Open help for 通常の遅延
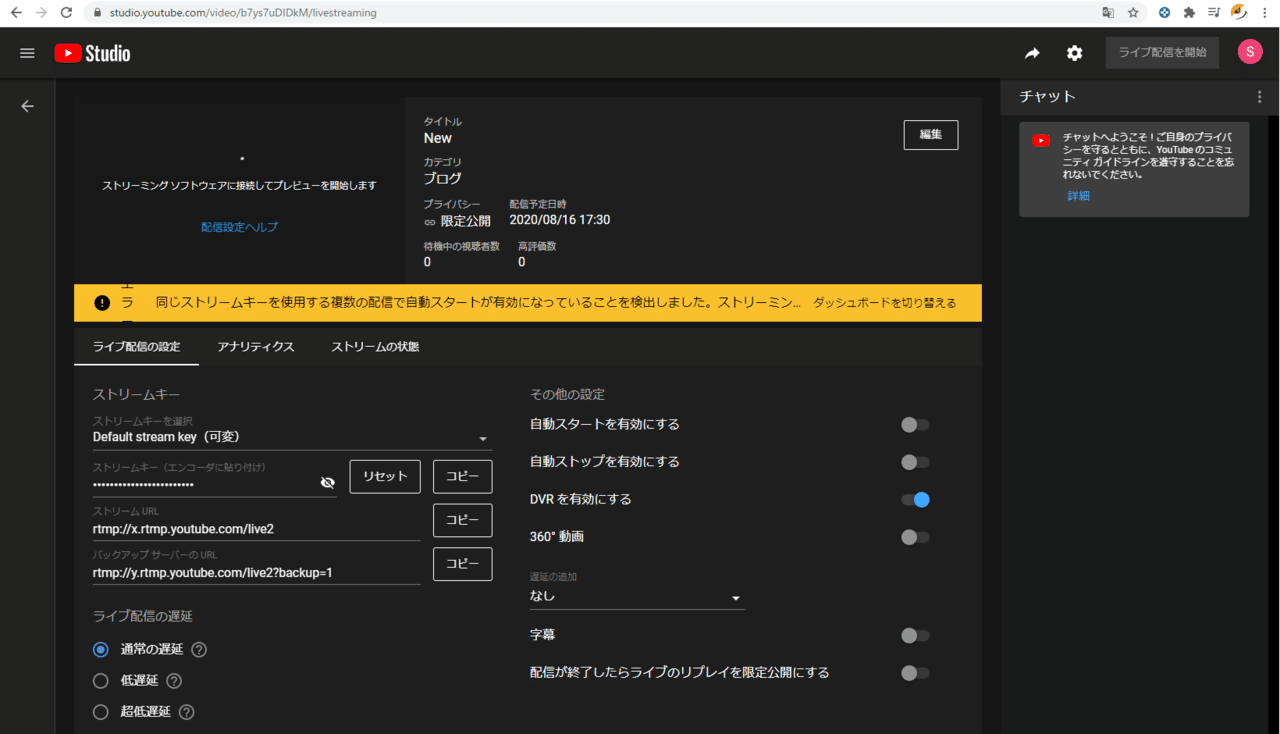The height and width of the screenshot is (734, 1280). click(x=199, y=650)
